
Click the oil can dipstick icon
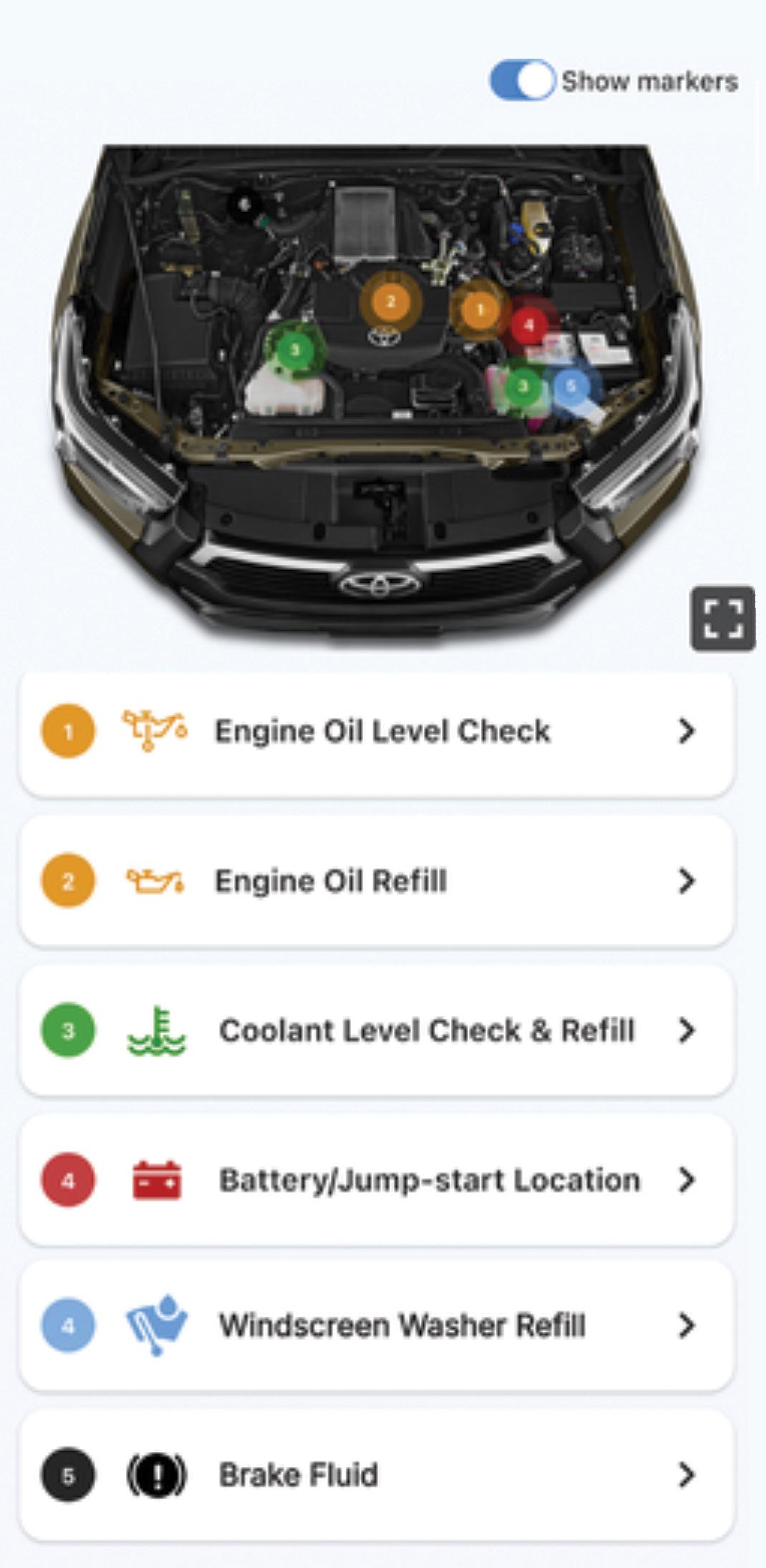[155, 730]
